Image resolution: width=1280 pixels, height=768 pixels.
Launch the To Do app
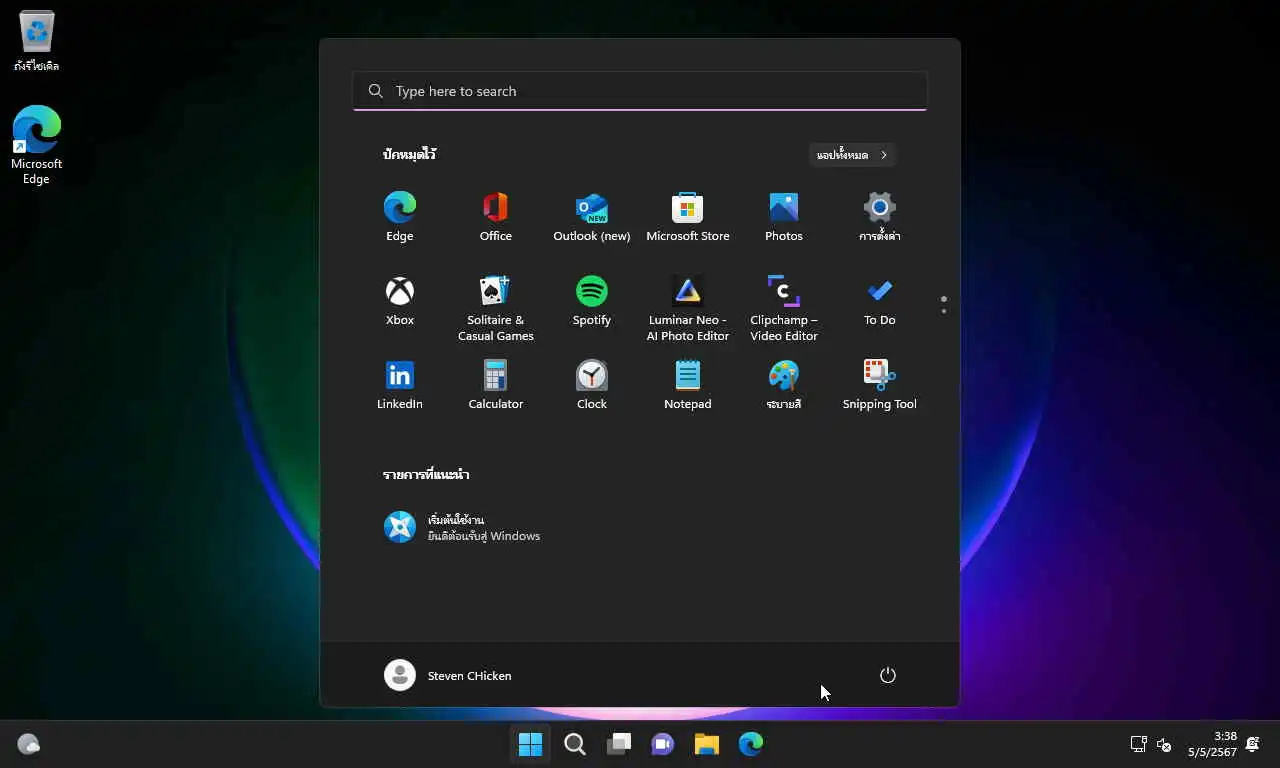pyautogui.click(x=879, y=301)
